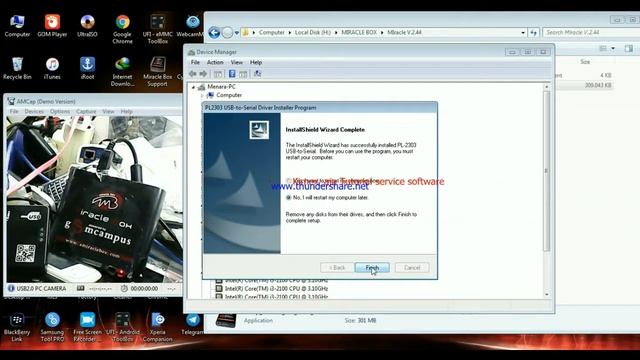
Task: Click the Size column header in Explorer
Action: 585,62
